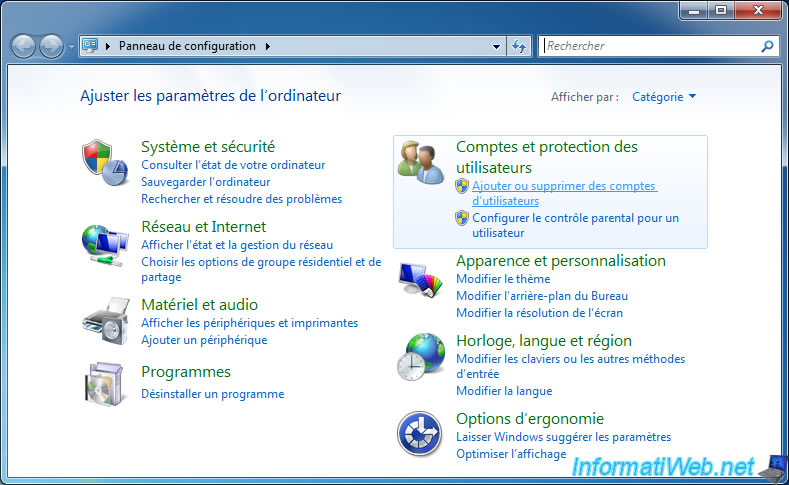Click the search magnifier icon
The height and width of the screenshot is (485, 789).
pos(767,46)
